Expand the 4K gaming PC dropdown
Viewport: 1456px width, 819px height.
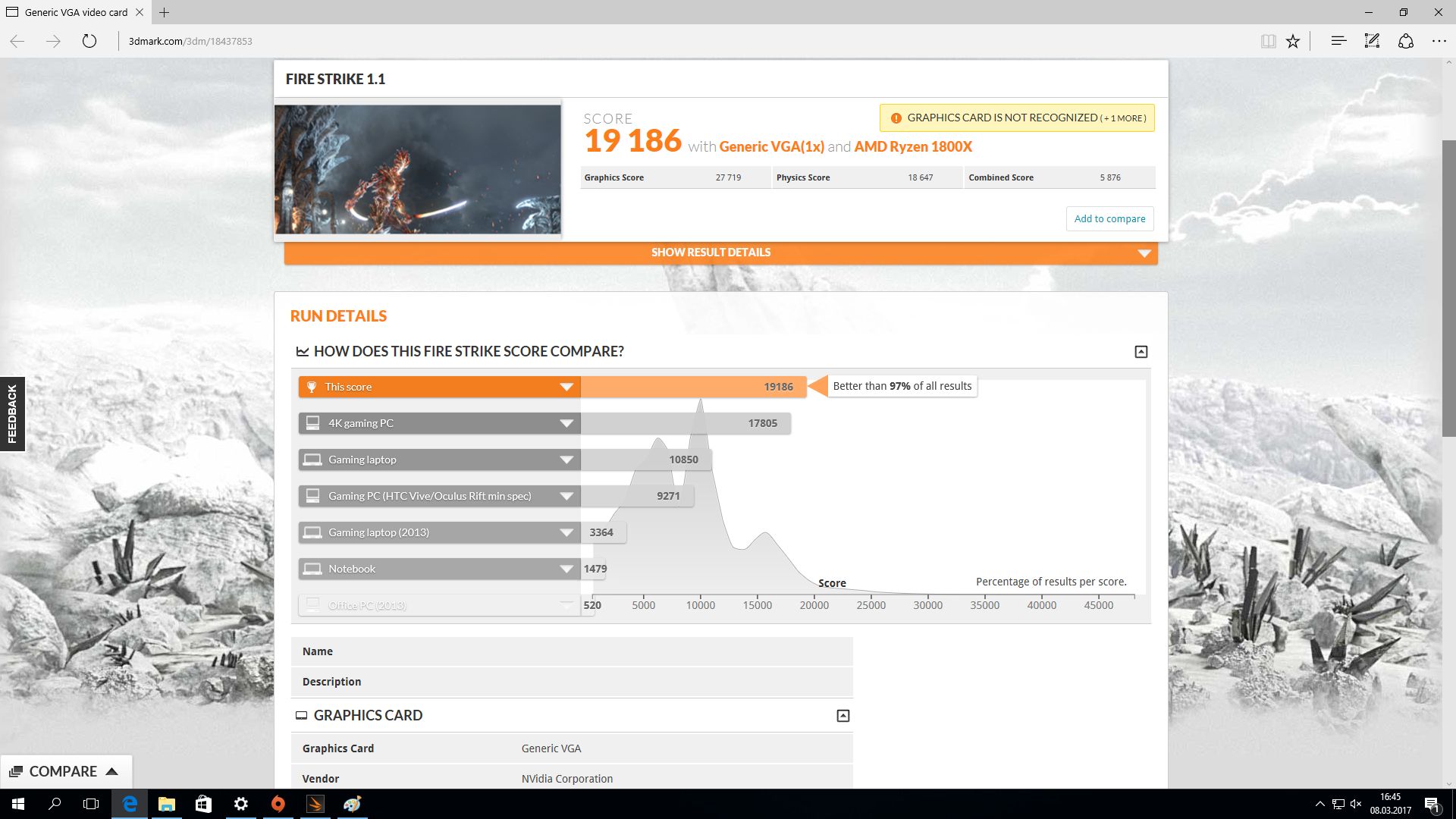point(566,423)
